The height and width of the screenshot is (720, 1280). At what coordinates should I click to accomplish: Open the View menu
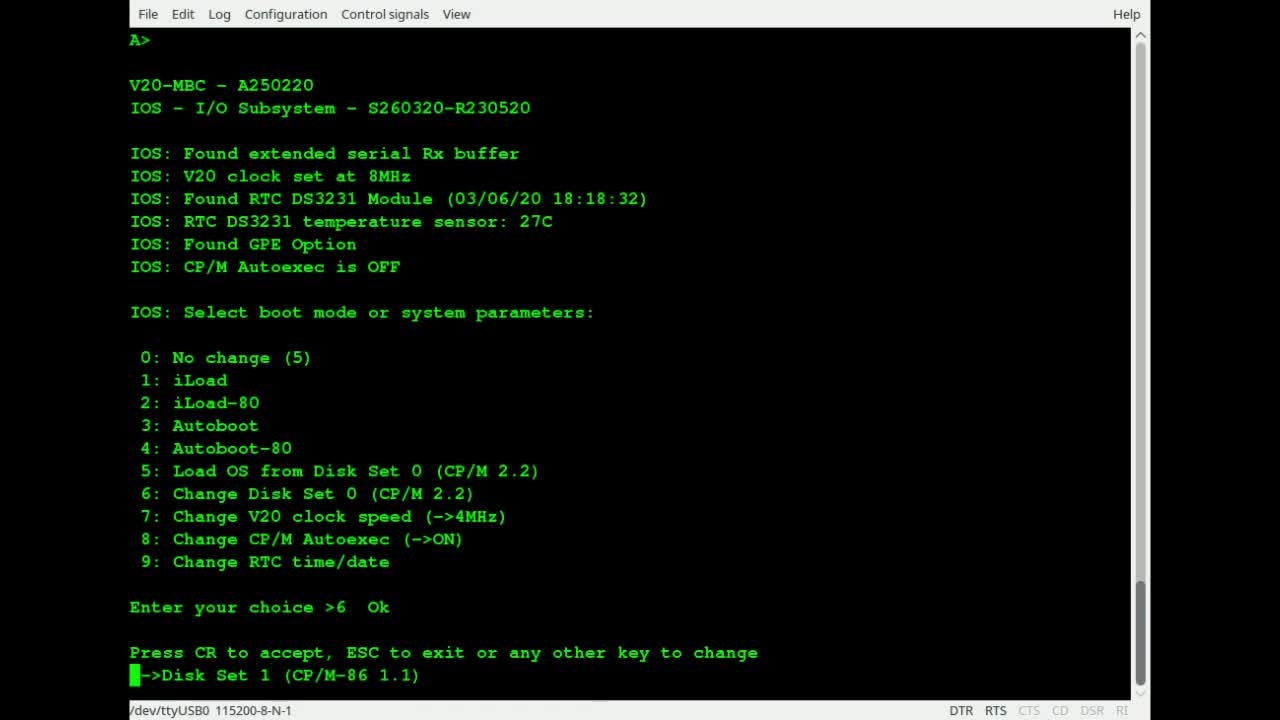pyautogui.click(x=456, y=14)
